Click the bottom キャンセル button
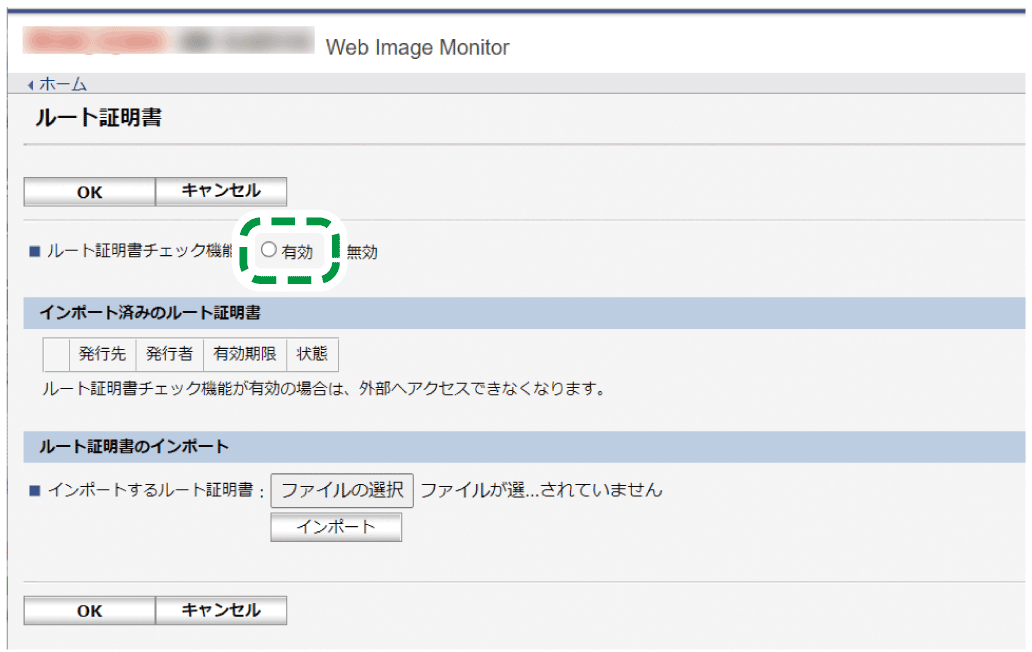This screenshot has width=1032, height=652. (x=220, y=610)
